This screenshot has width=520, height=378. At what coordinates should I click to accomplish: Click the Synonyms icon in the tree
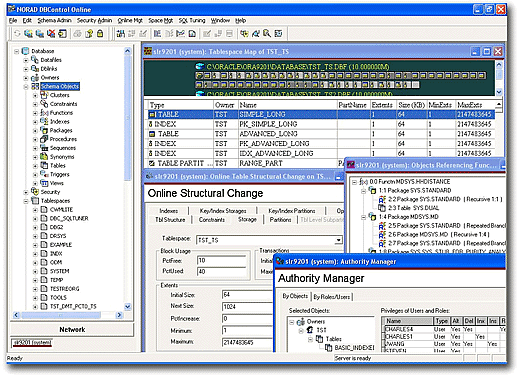pos(44,157)
